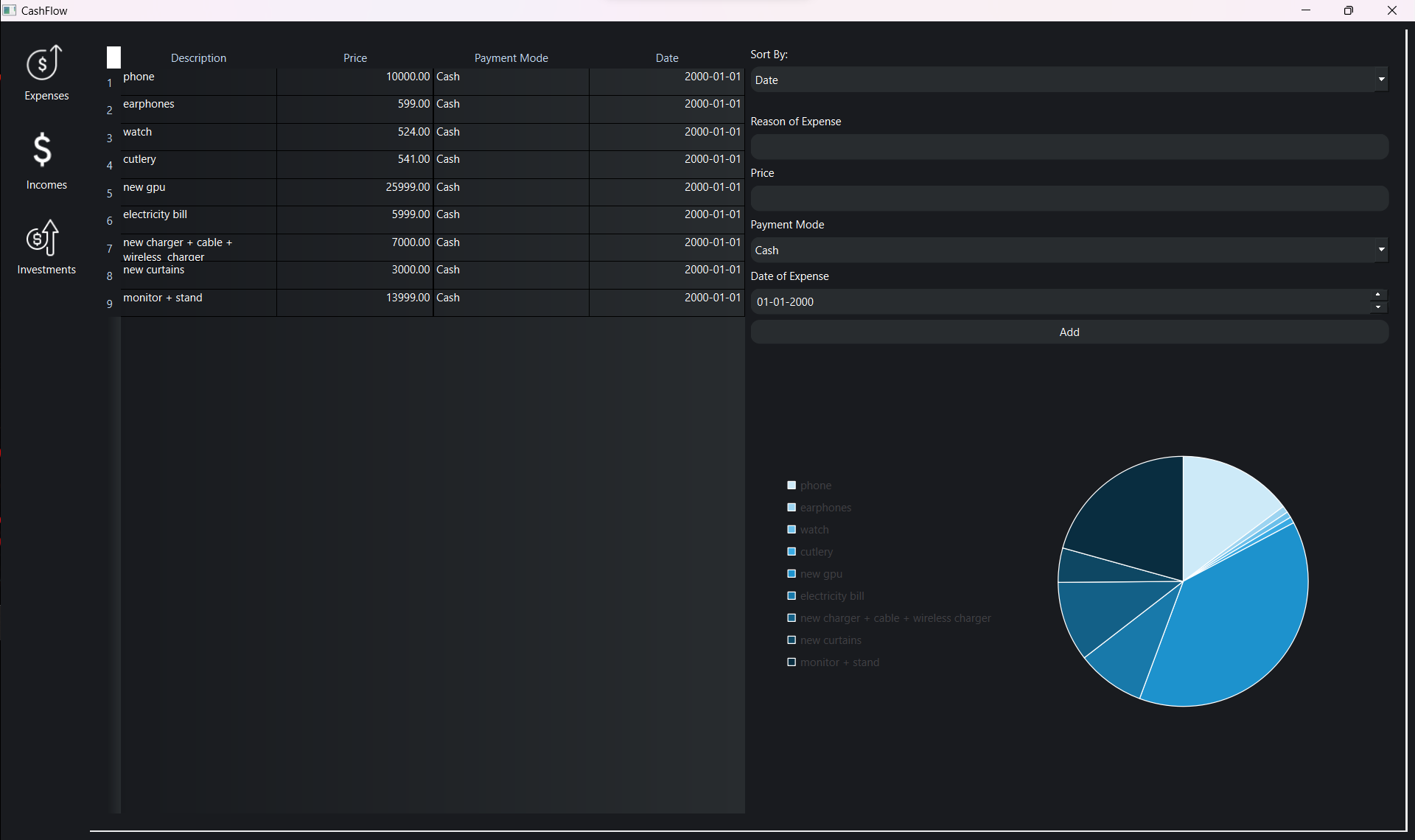Viewport: 1415px width, 840px height.
Task: Check the select-all box above the row numbers
Action: (113, 57)
